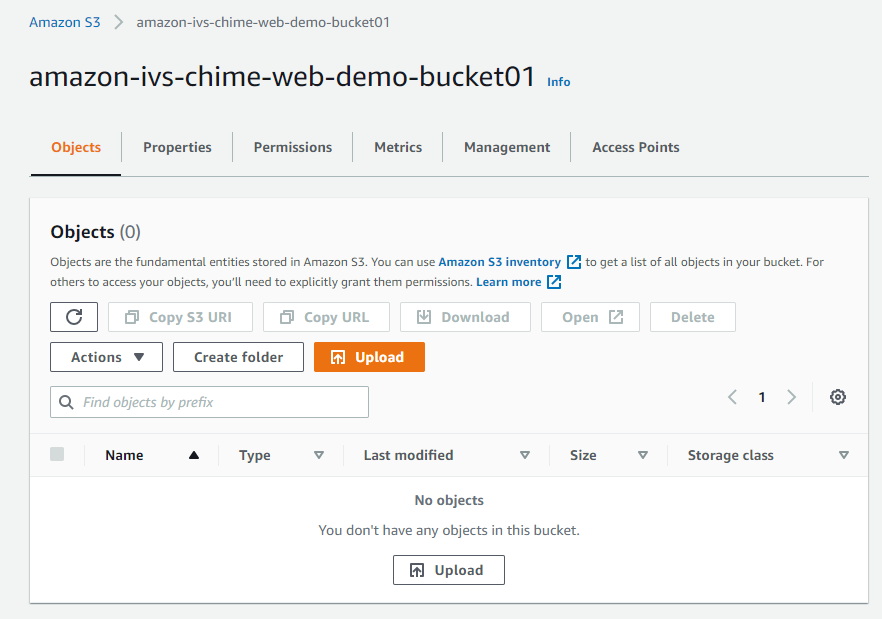882x619 pixels.
Task: Click breadcrumb text amazon-ivs-chime-web-demo-bucket01
Action: coord(263,23)
